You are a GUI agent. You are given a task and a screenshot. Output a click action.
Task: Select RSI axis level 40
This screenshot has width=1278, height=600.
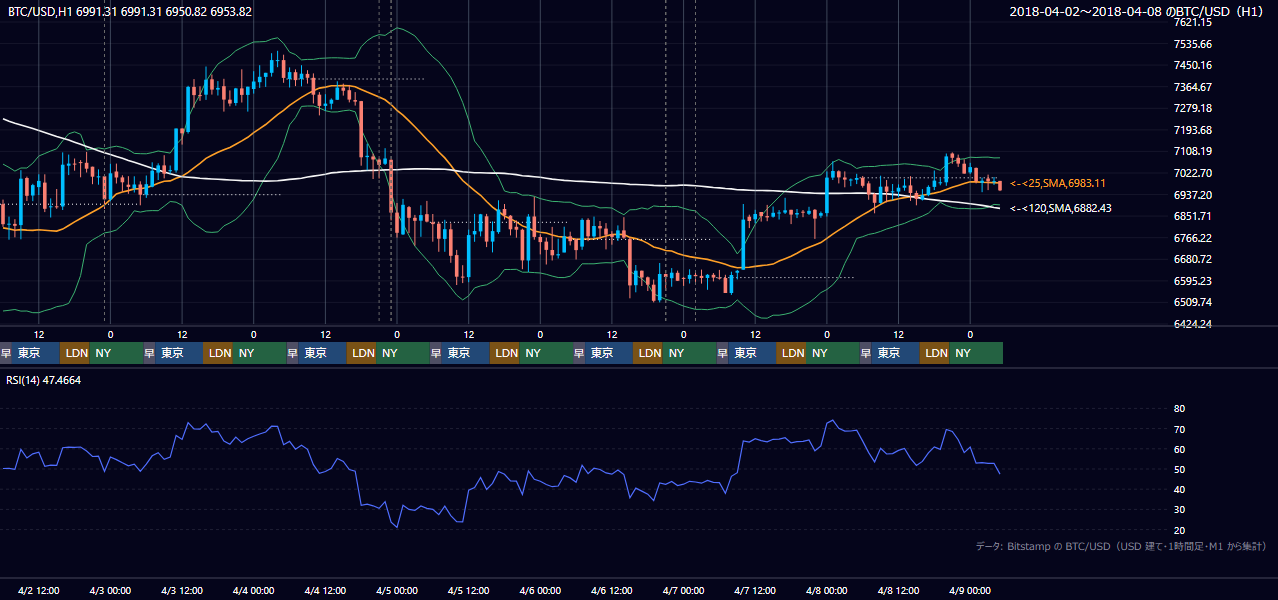(1179, 489)
